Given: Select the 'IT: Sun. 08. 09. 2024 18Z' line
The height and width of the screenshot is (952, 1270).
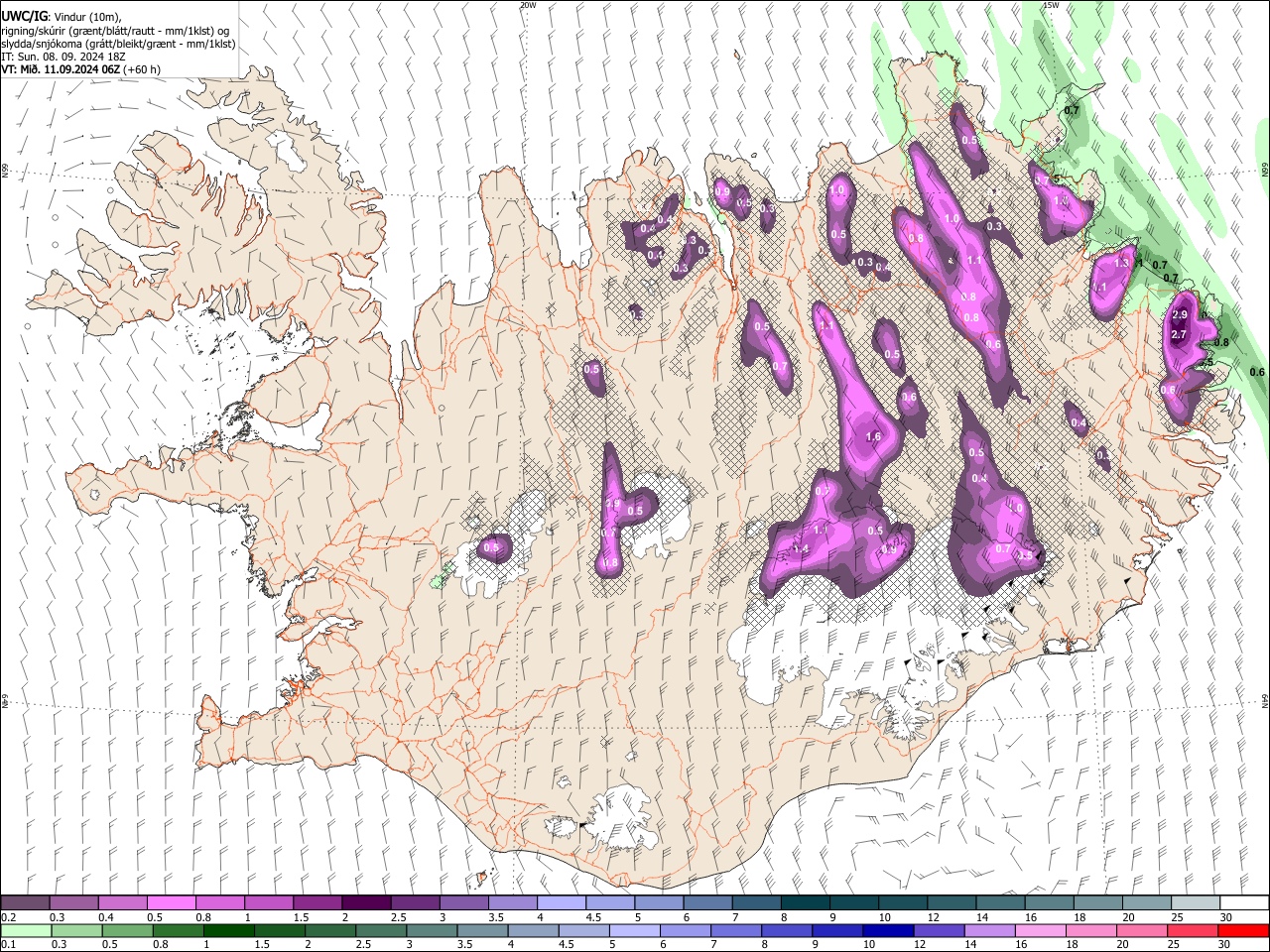Looking at the screenshot, I should tap(62, 57).
